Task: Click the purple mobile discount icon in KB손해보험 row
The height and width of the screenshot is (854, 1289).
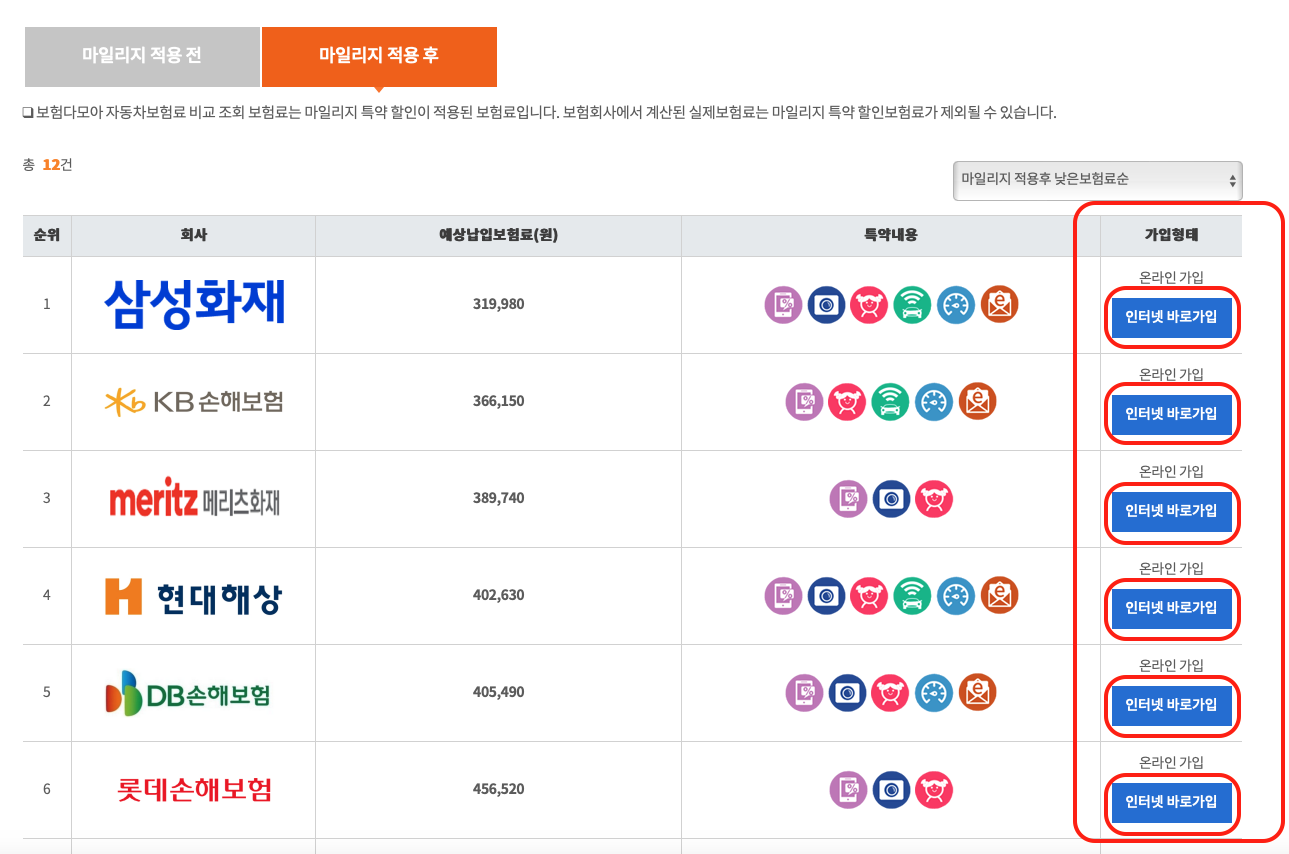Action: [x=805, y=402]
